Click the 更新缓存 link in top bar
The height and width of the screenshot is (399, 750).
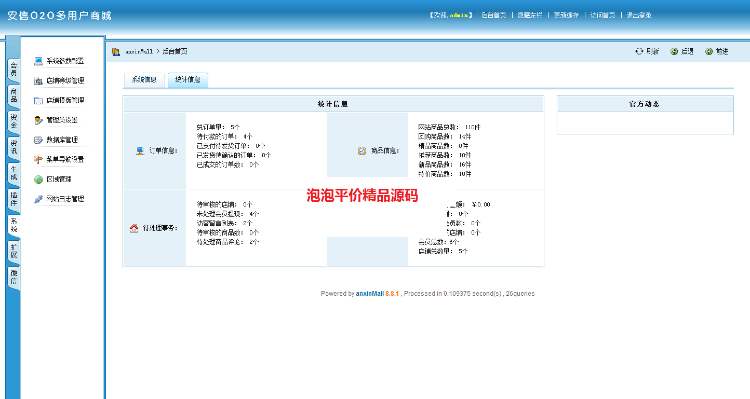(566, 15)
